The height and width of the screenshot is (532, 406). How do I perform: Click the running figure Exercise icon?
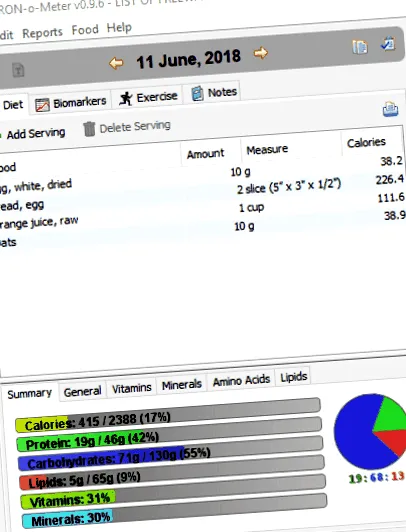pos(126,99)
